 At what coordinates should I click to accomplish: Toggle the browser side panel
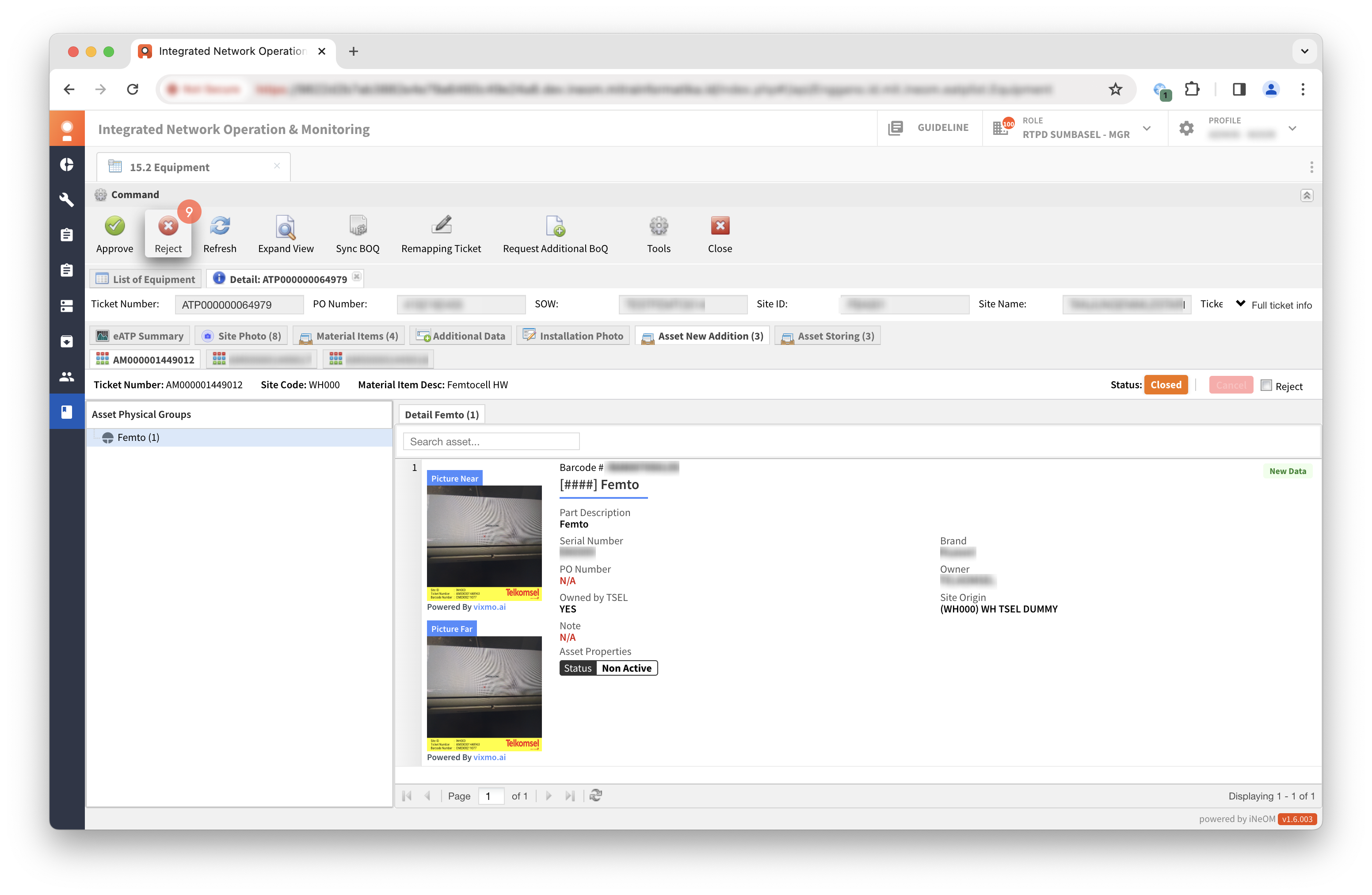point(1239,89)
